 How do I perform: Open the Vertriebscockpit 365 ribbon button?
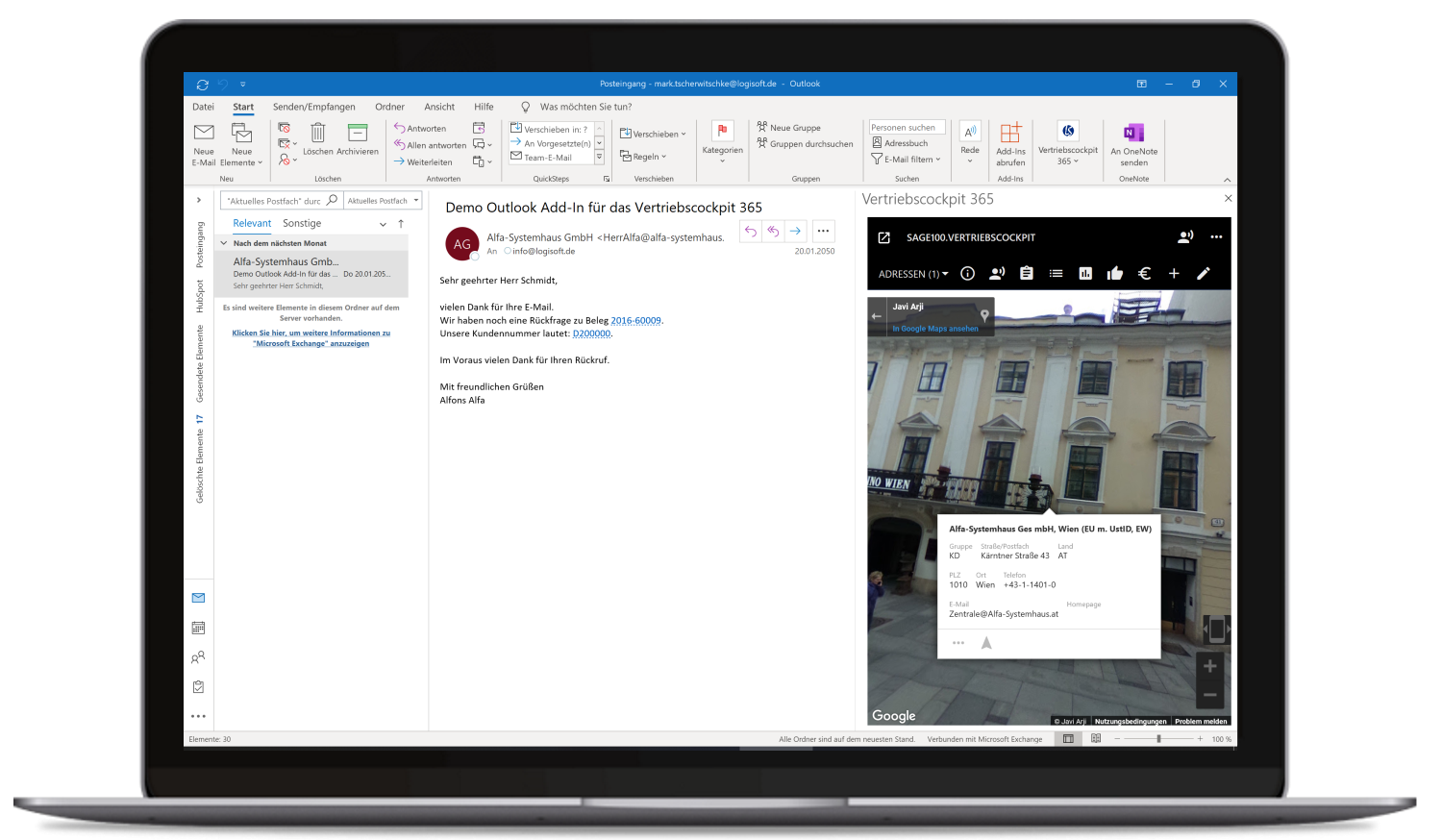[1068, 143]
